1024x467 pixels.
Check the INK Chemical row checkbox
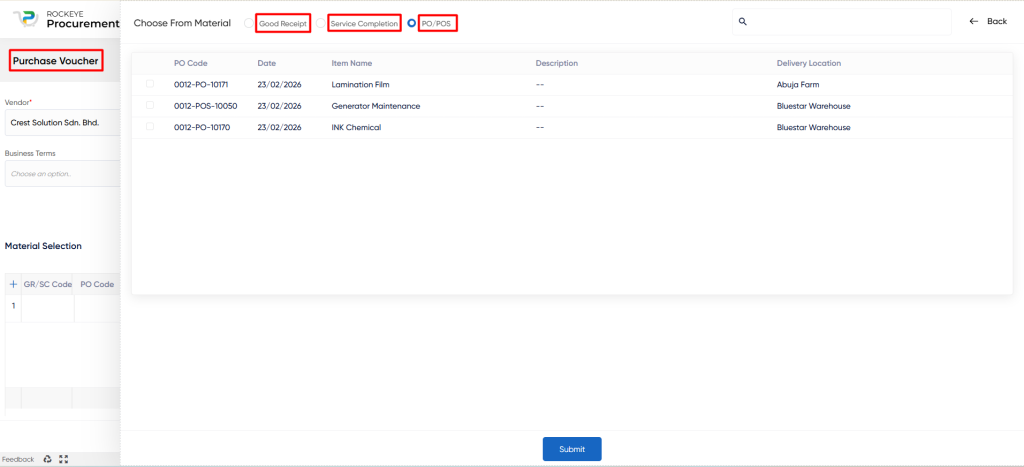click(150, 127)
